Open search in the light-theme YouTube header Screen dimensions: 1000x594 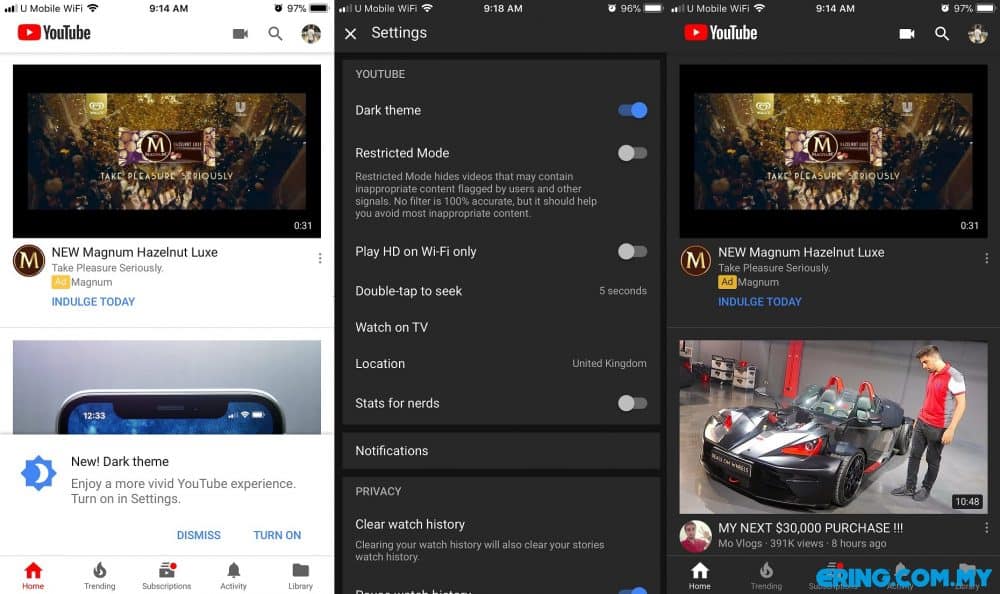275,34
